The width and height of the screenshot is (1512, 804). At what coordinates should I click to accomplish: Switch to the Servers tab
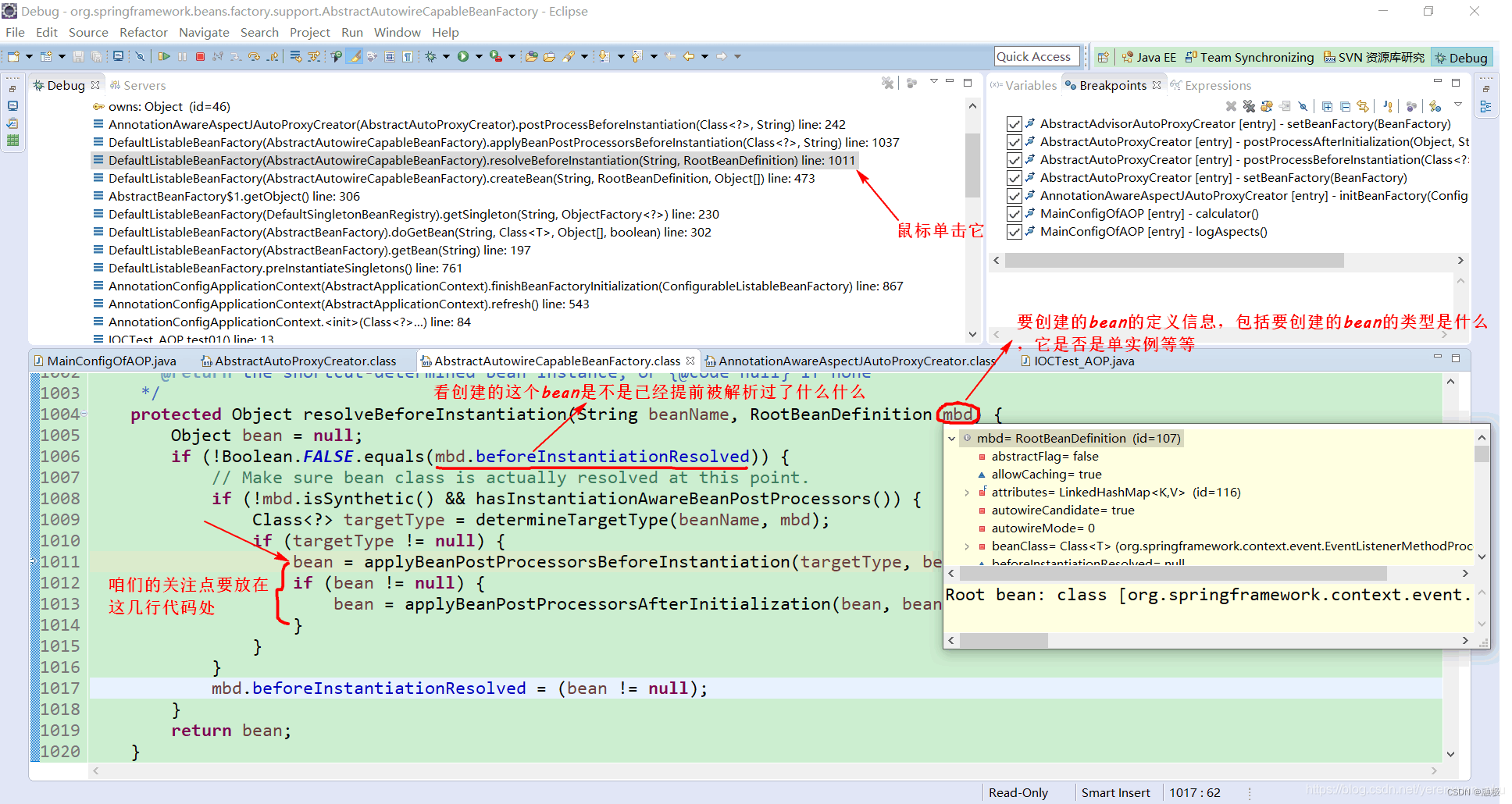(x=137, y=85)
